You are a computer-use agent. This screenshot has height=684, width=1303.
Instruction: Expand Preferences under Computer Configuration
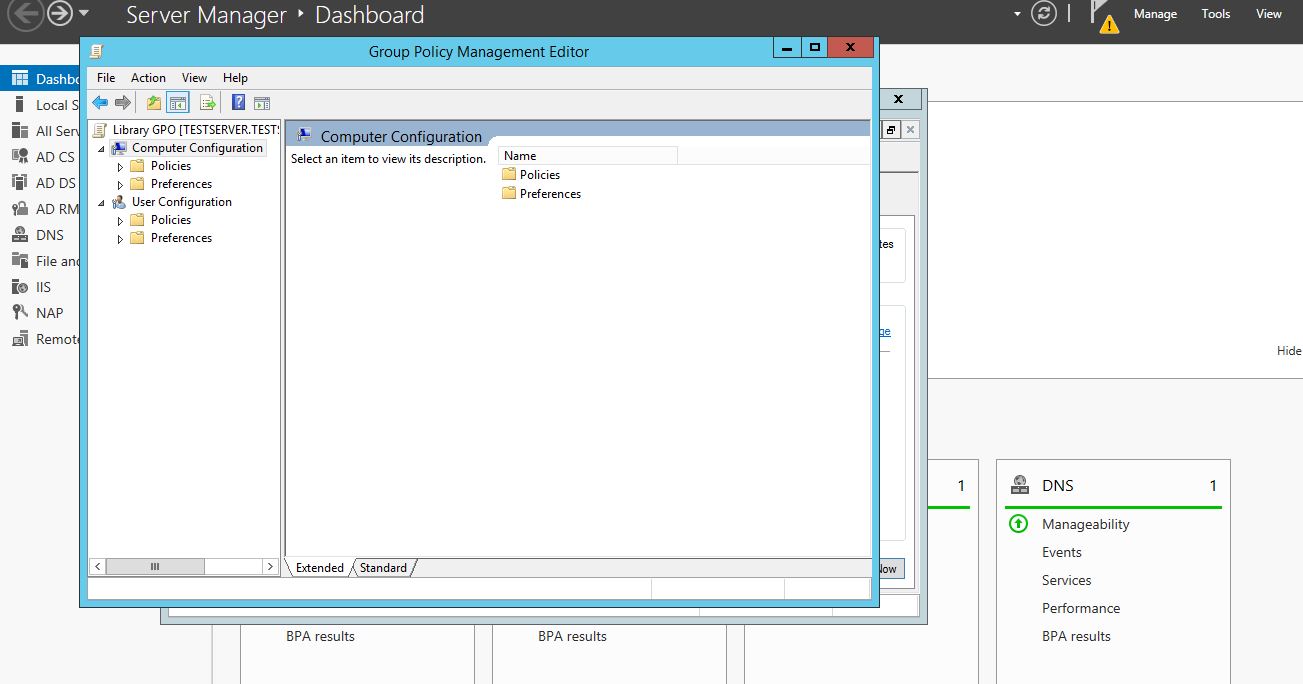(x=120, y=185)
